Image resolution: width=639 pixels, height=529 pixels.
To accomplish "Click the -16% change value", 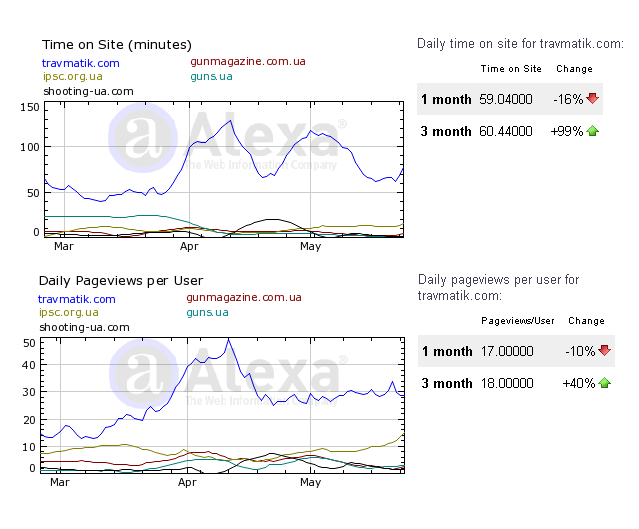I will [568, 99].
